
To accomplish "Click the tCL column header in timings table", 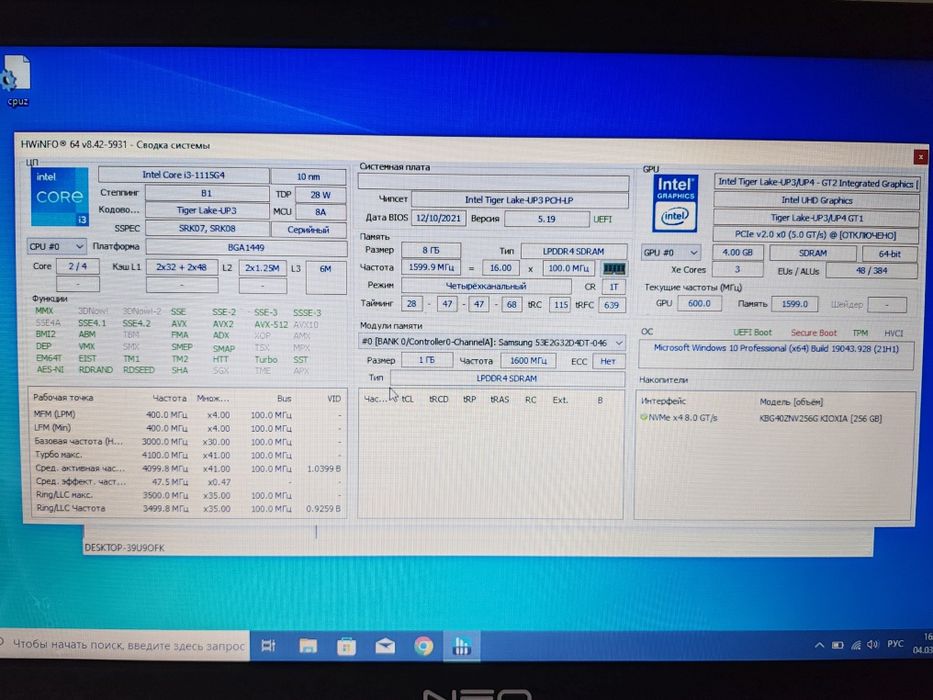I will pos(407,399).
